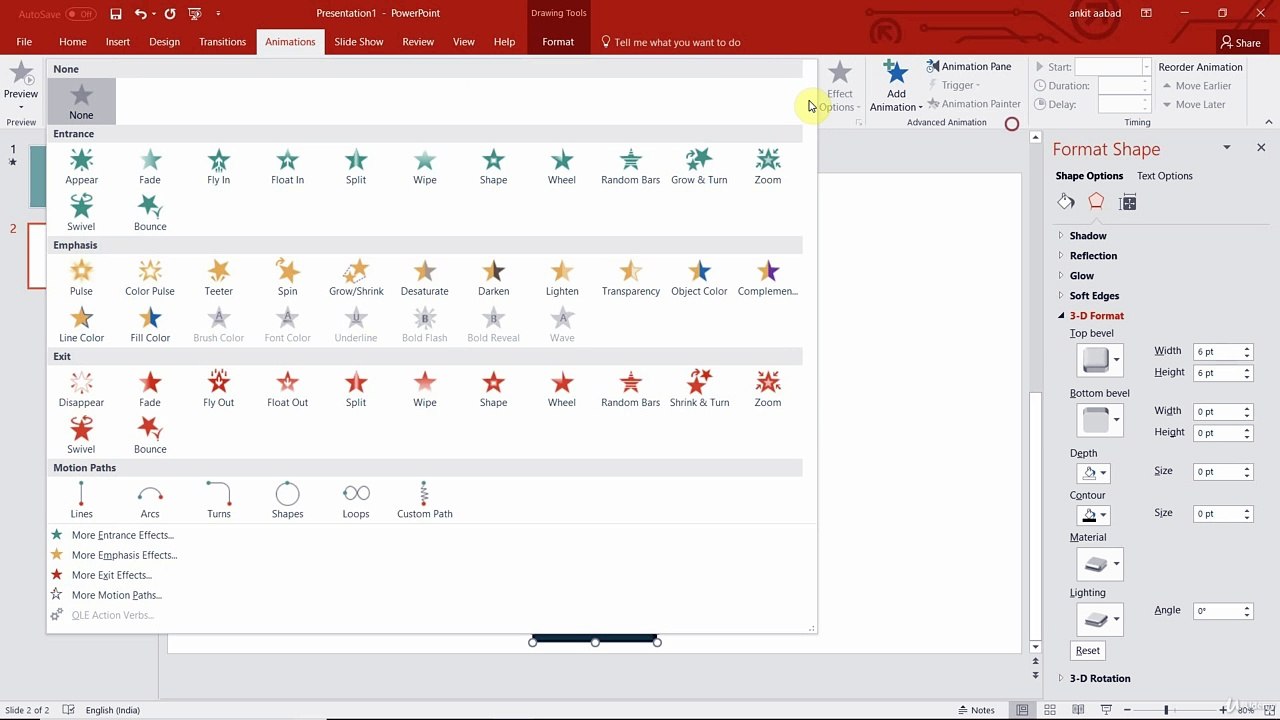Screen dimensions: 1280x720
Task: Select the Desaturate emphasis effect
Action: (424, 277)
